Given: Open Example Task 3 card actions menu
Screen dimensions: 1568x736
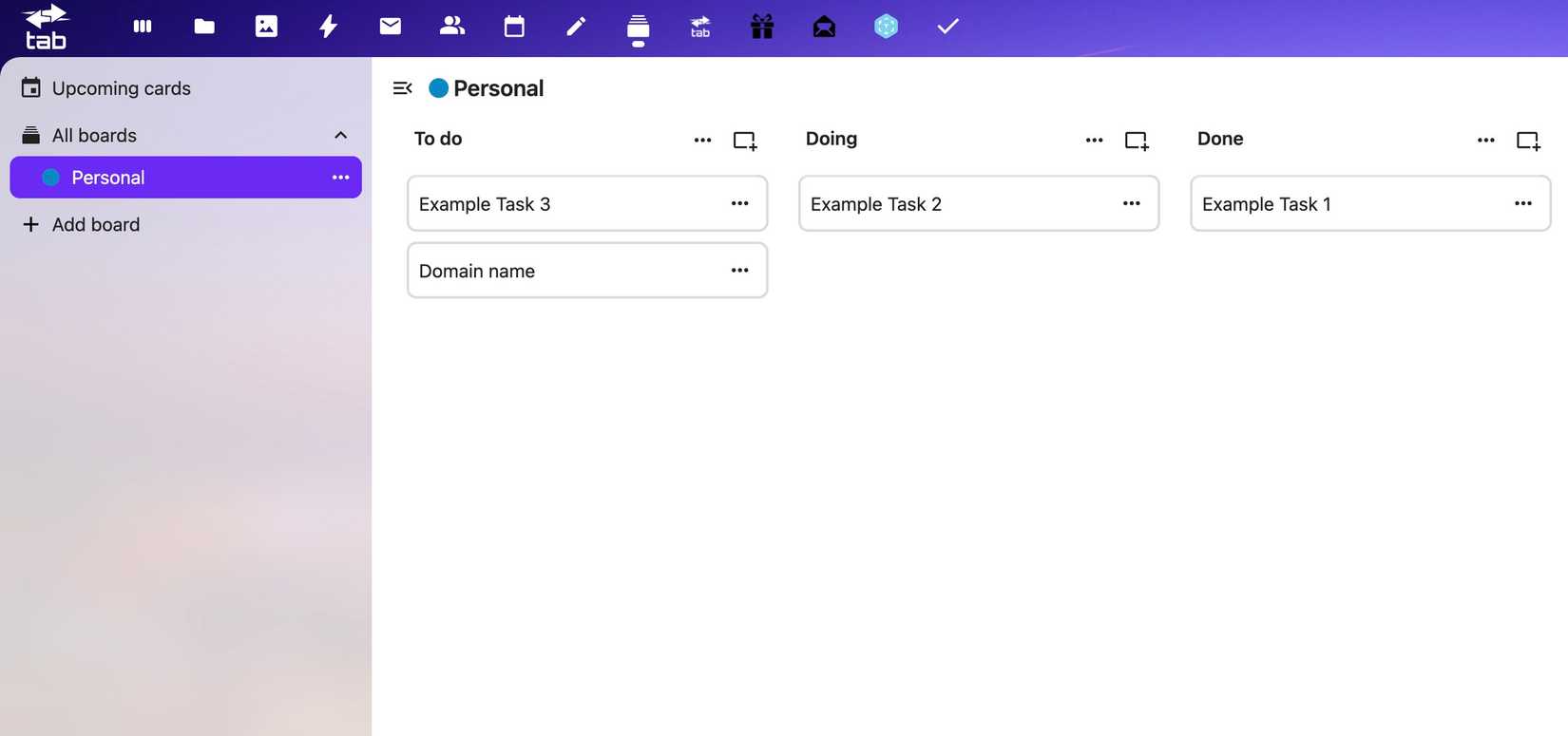Looking at the screenshot, I should click(739, 203).
